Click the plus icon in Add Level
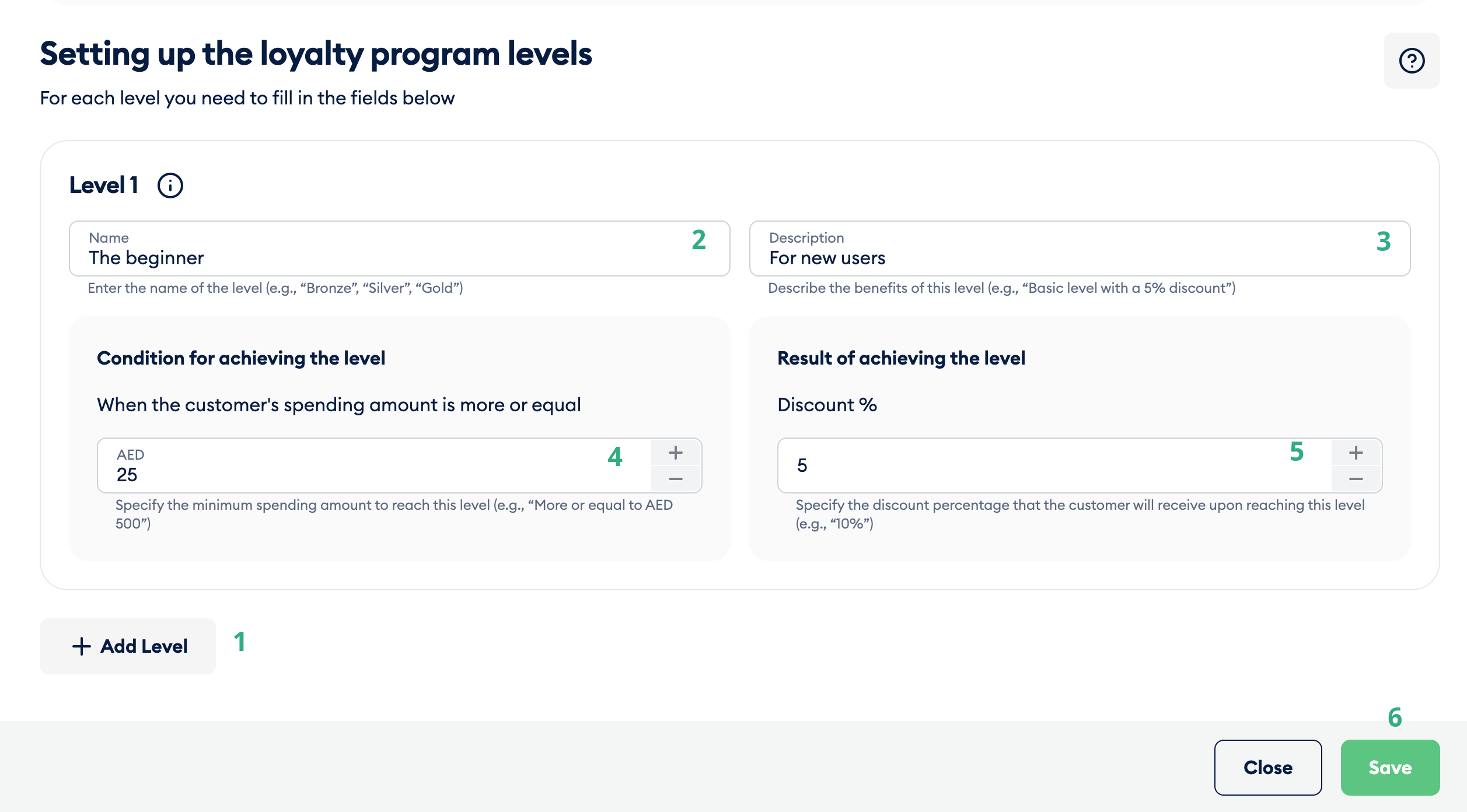1467x812 pixels. [82, 646]
